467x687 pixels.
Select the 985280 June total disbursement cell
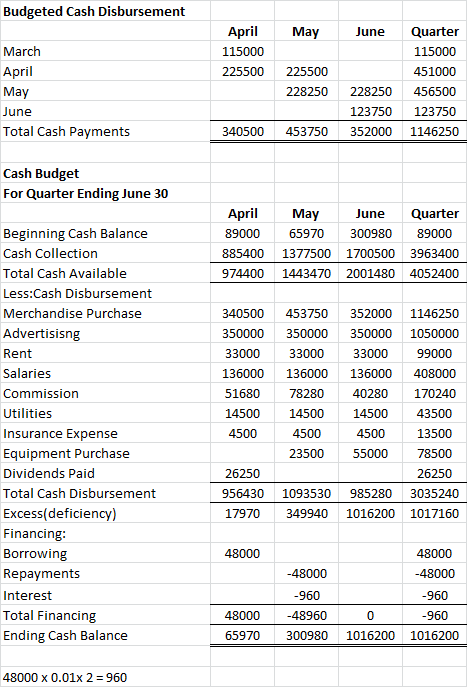click(x=371, y=493)
